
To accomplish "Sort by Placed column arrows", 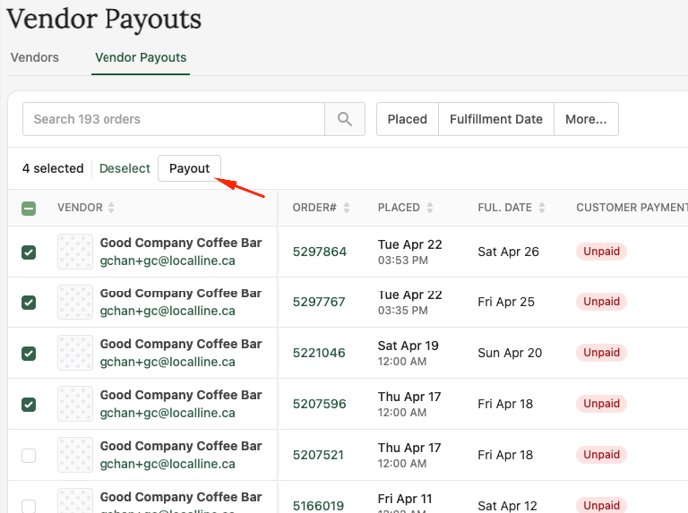I will click(x=430, y=208).
